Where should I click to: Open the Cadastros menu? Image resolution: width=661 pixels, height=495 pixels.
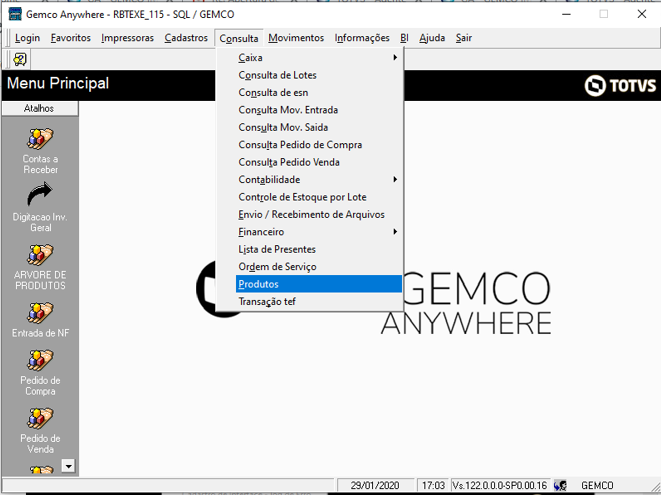186,38
